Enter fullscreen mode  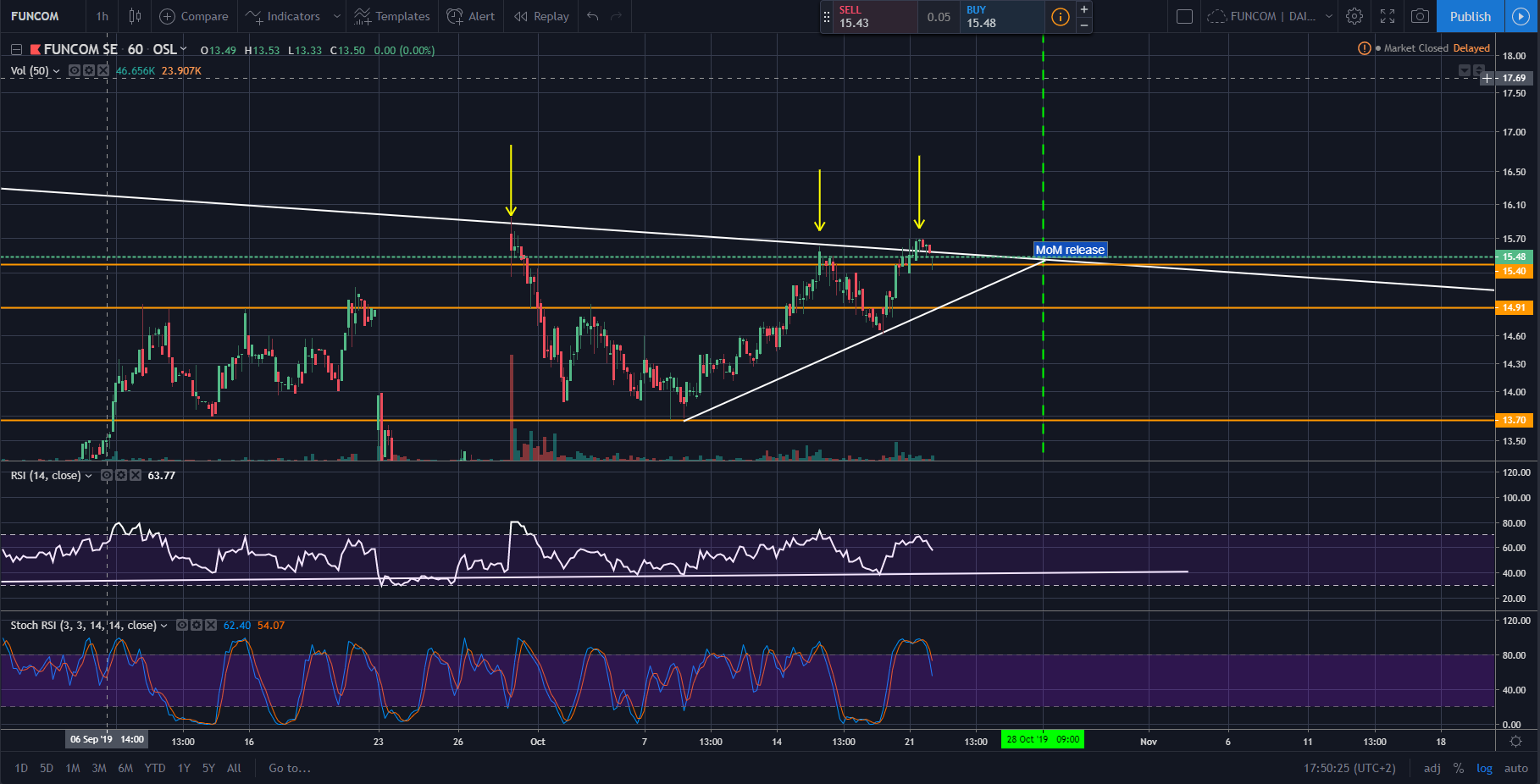pos(1388,16)
